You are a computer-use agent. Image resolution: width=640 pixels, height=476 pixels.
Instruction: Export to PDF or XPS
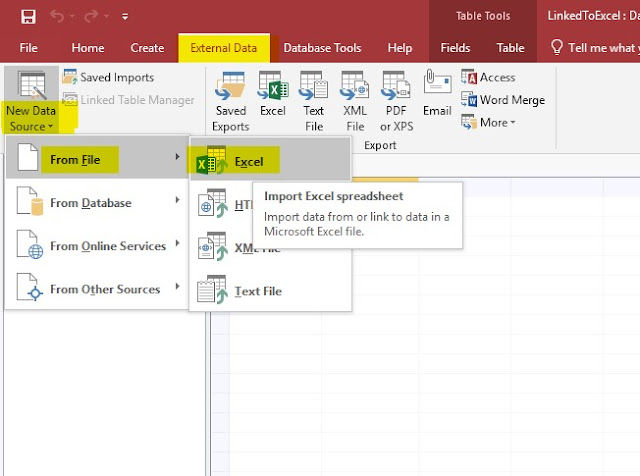(x=396, y=101)
